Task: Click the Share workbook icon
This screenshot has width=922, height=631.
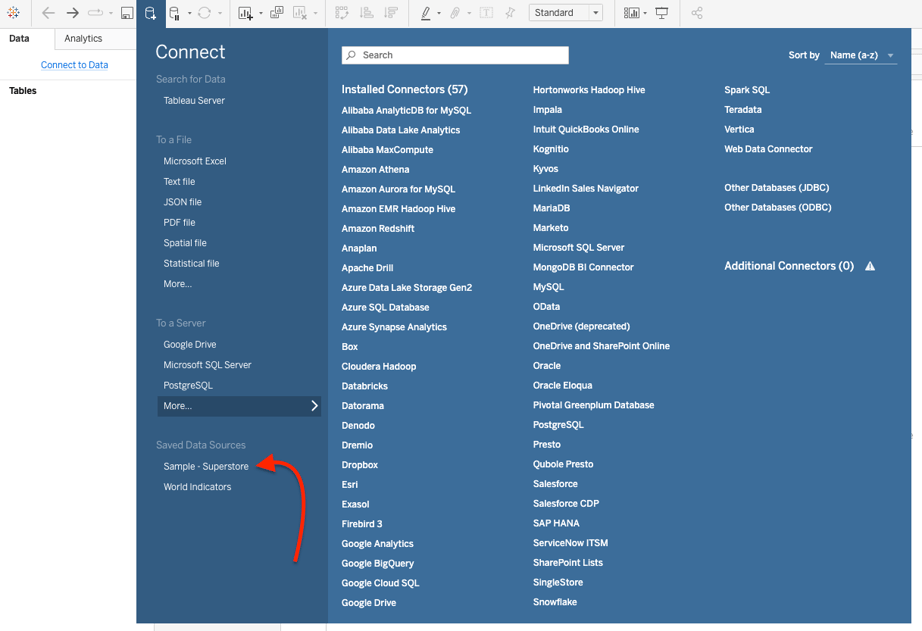Action: tap(697, 13)
